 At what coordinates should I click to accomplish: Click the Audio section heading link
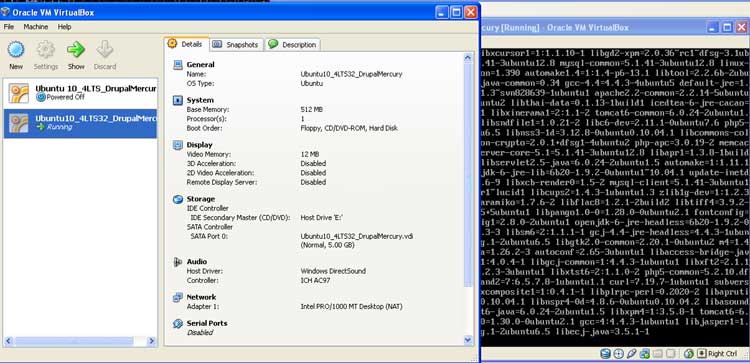click(x=197, y=261)
